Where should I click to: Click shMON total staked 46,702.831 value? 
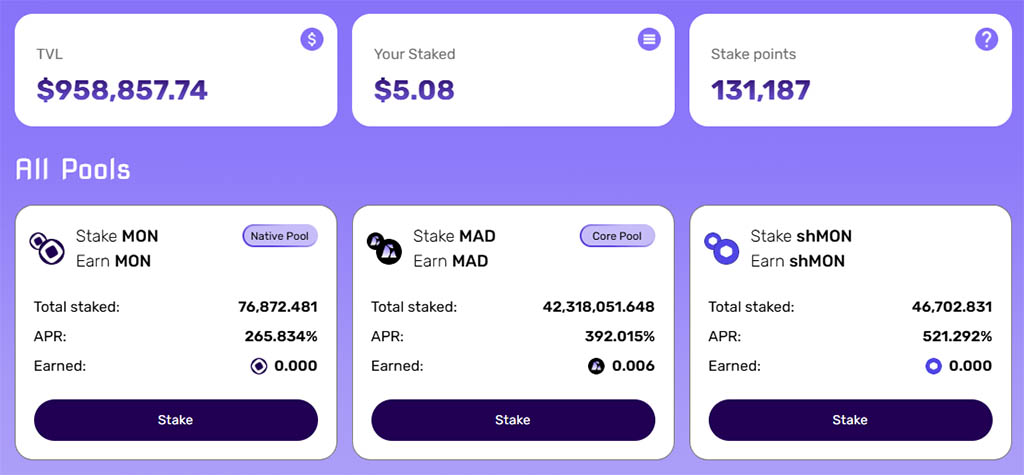tap(952, 306)
